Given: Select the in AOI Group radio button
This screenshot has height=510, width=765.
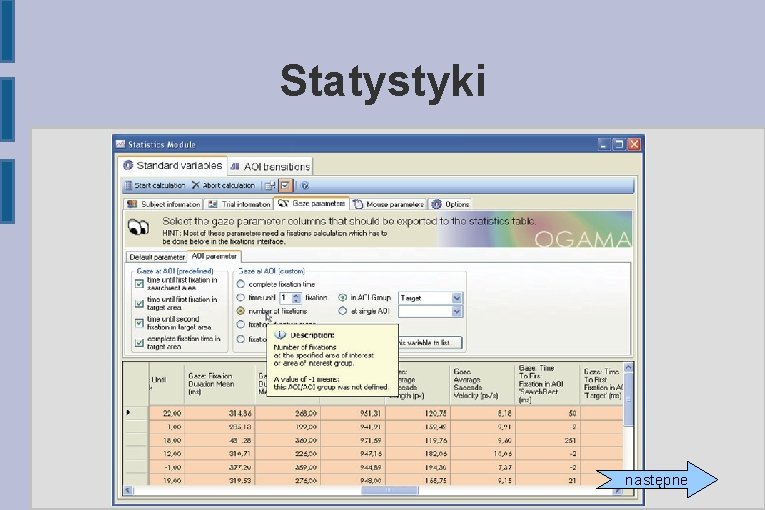Looking at the screenshot, I should point(342,297).
